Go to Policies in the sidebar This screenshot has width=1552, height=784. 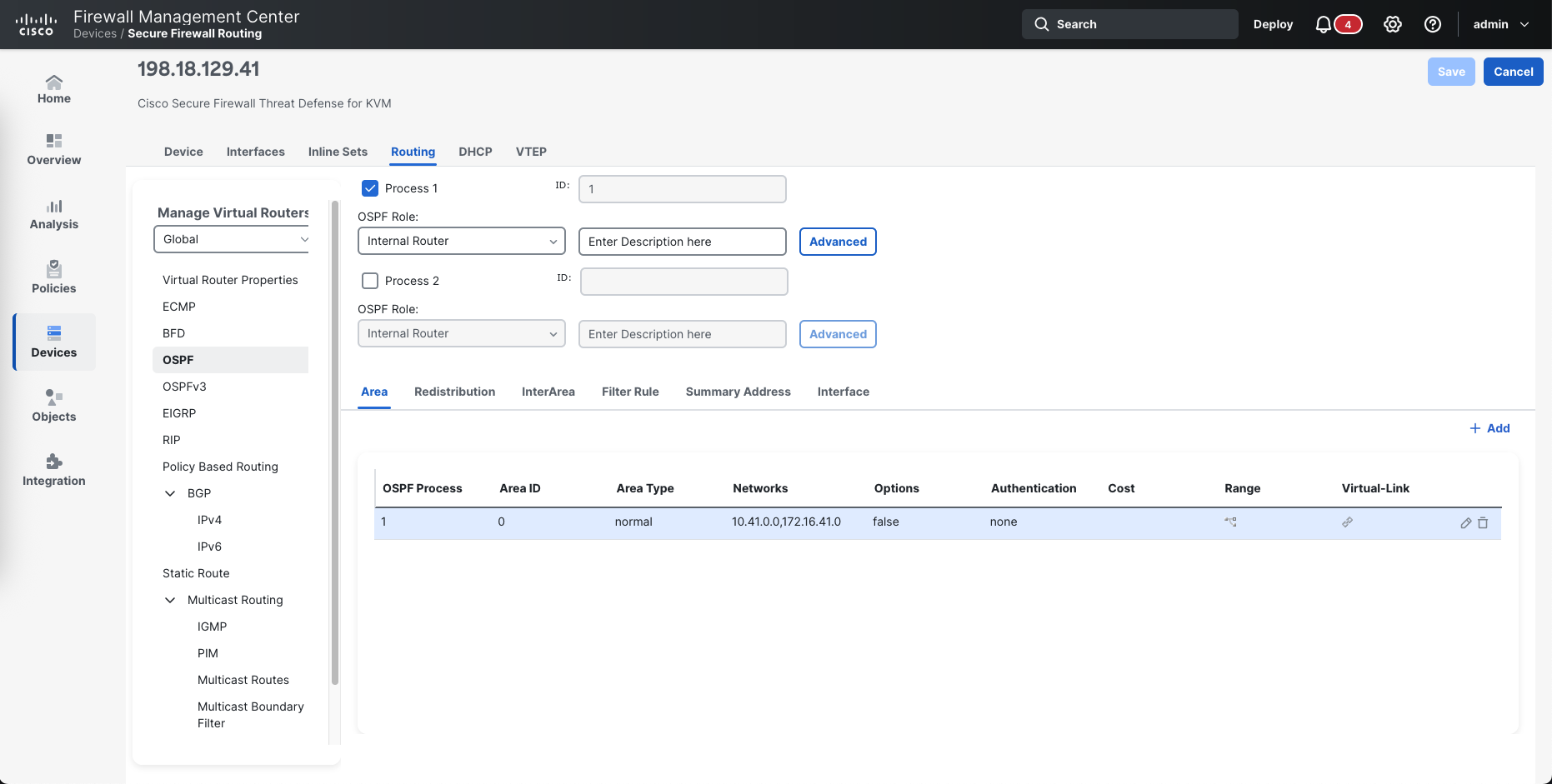pos(54,277)
